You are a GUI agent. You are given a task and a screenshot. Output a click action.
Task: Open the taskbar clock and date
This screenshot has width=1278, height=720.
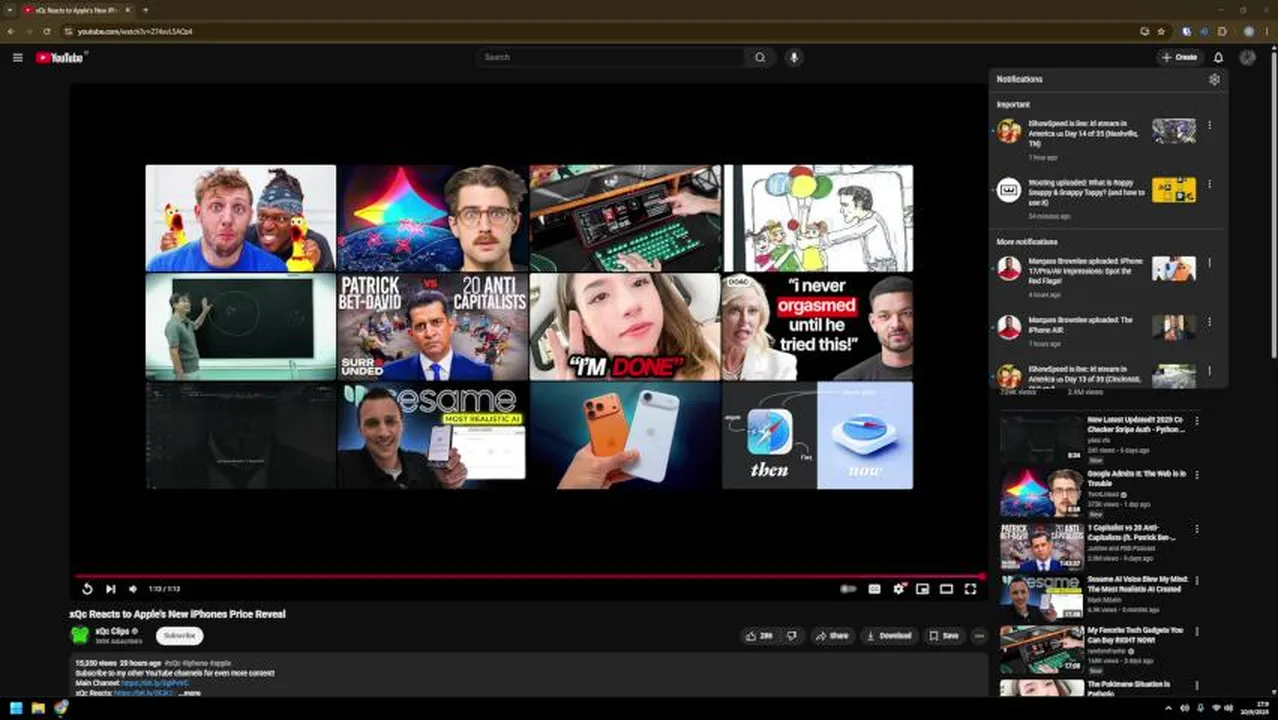[1256, 708]
